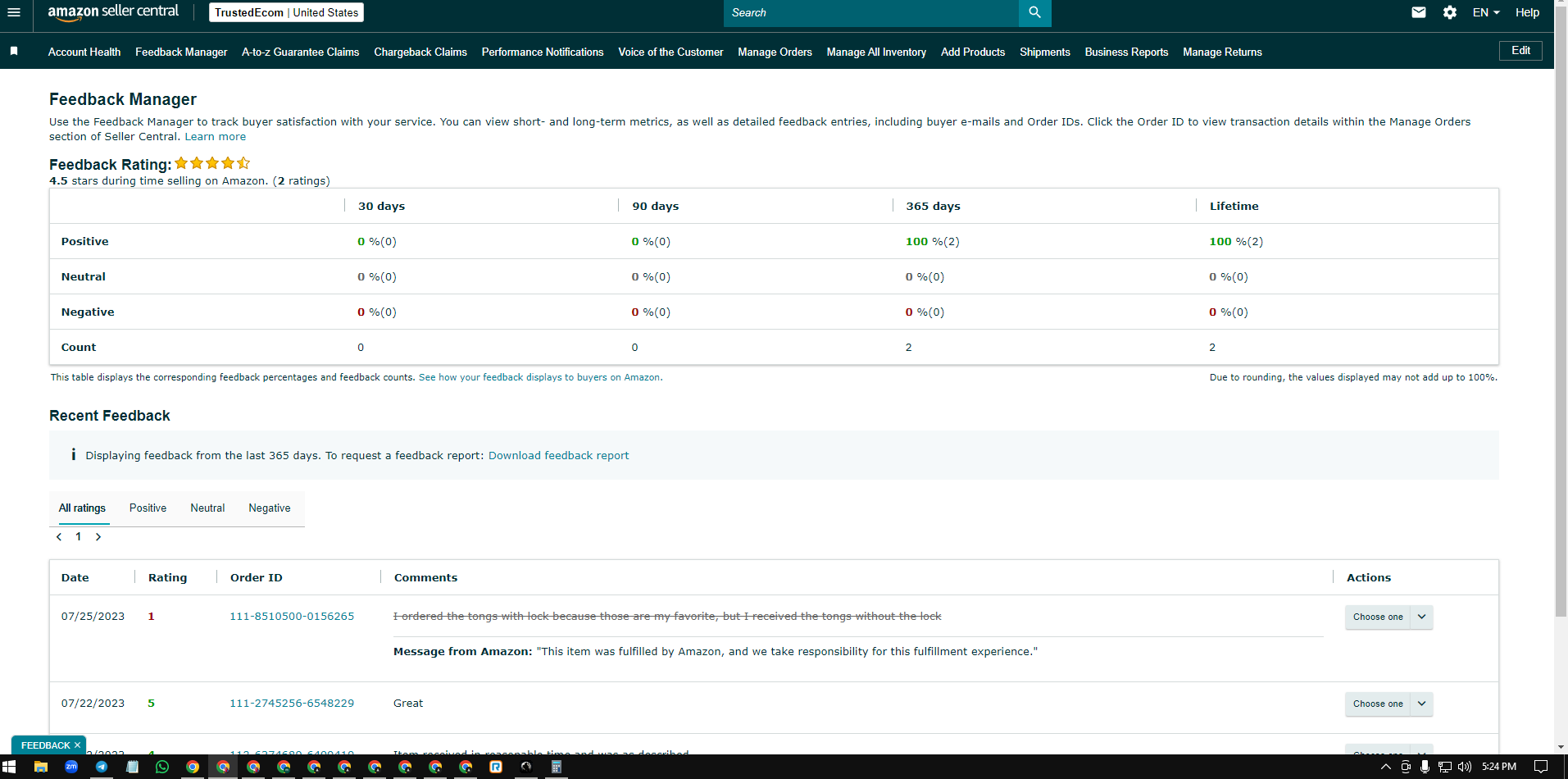This screenshot has height=779, width=1568.
Task: Show hidden system tray icons
Action: coord(1386,767)
